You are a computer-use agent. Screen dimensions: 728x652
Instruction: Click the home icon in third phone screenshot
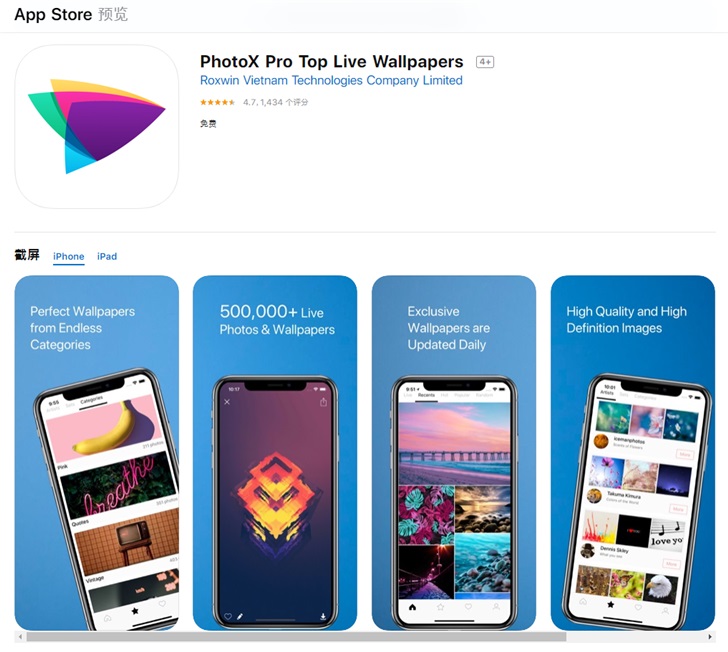point(412,607)
